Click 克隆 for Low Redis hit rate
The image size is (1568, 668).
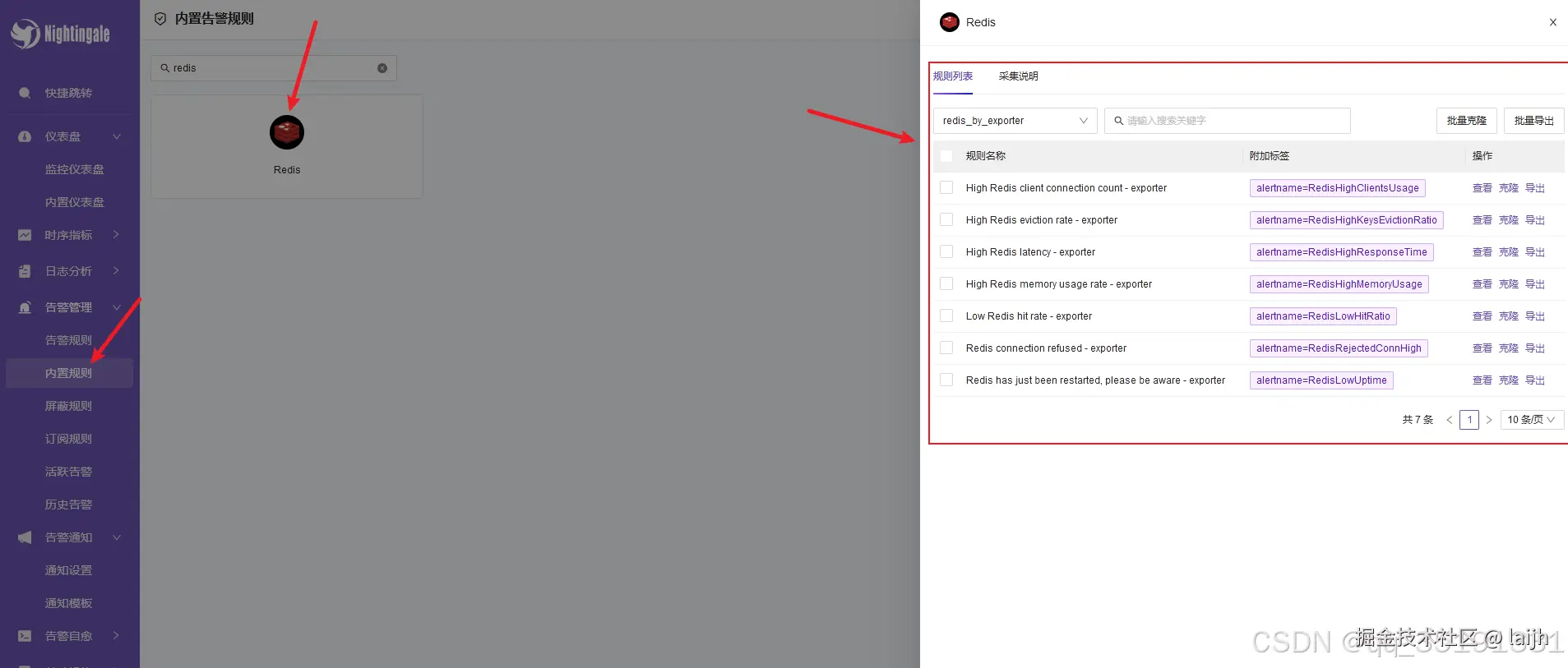pos(1509,316)
